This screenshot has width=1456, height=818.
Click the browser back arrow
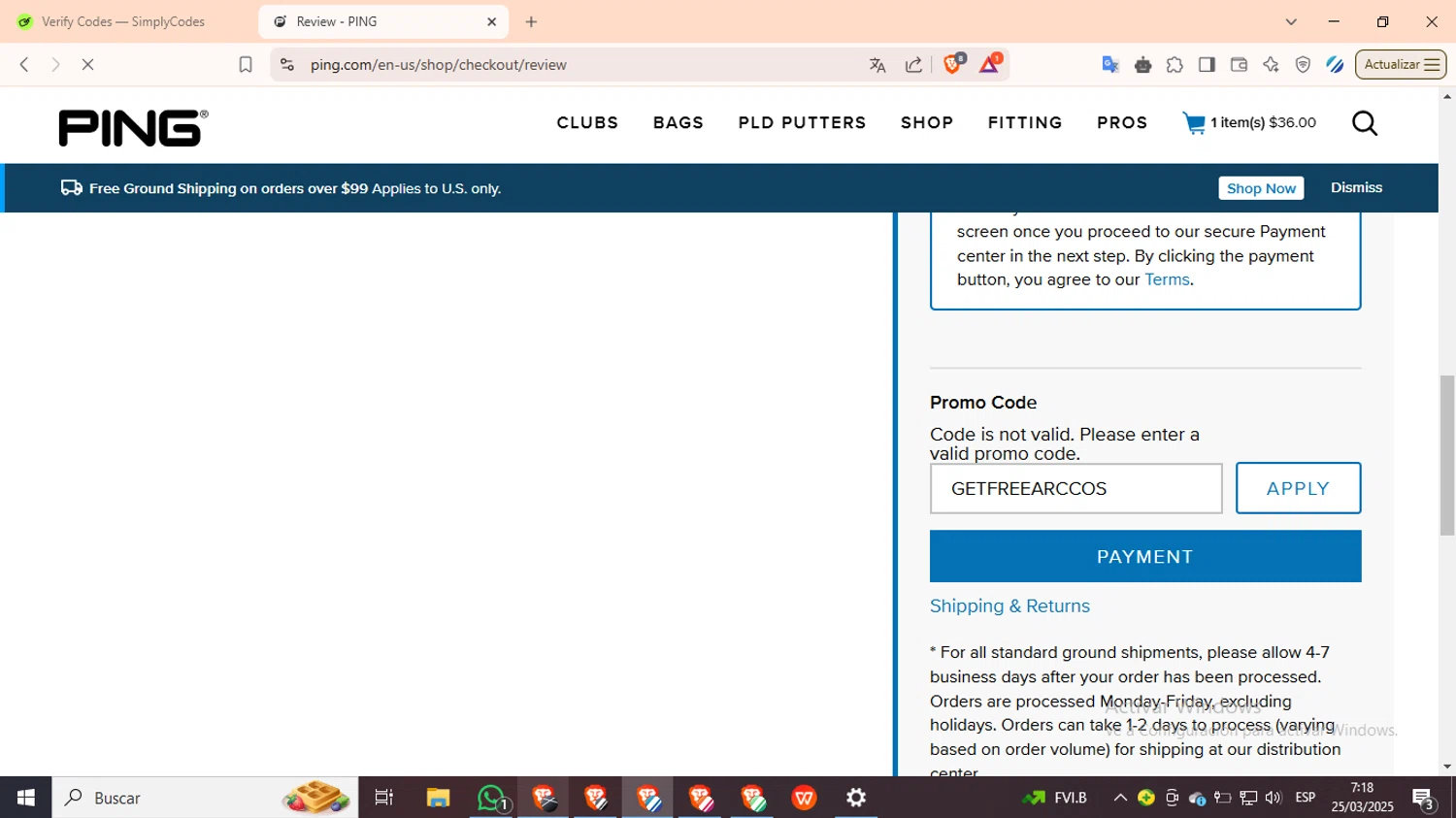(24, 65)
